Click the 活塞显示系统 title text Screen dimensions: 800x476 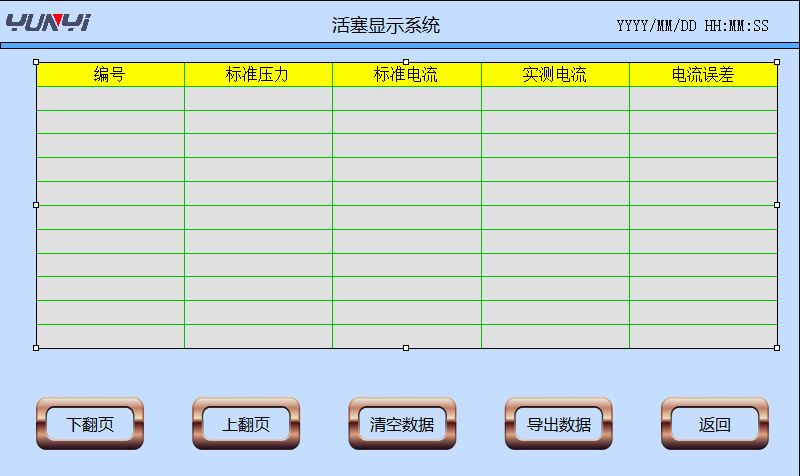tap(386, 26)
